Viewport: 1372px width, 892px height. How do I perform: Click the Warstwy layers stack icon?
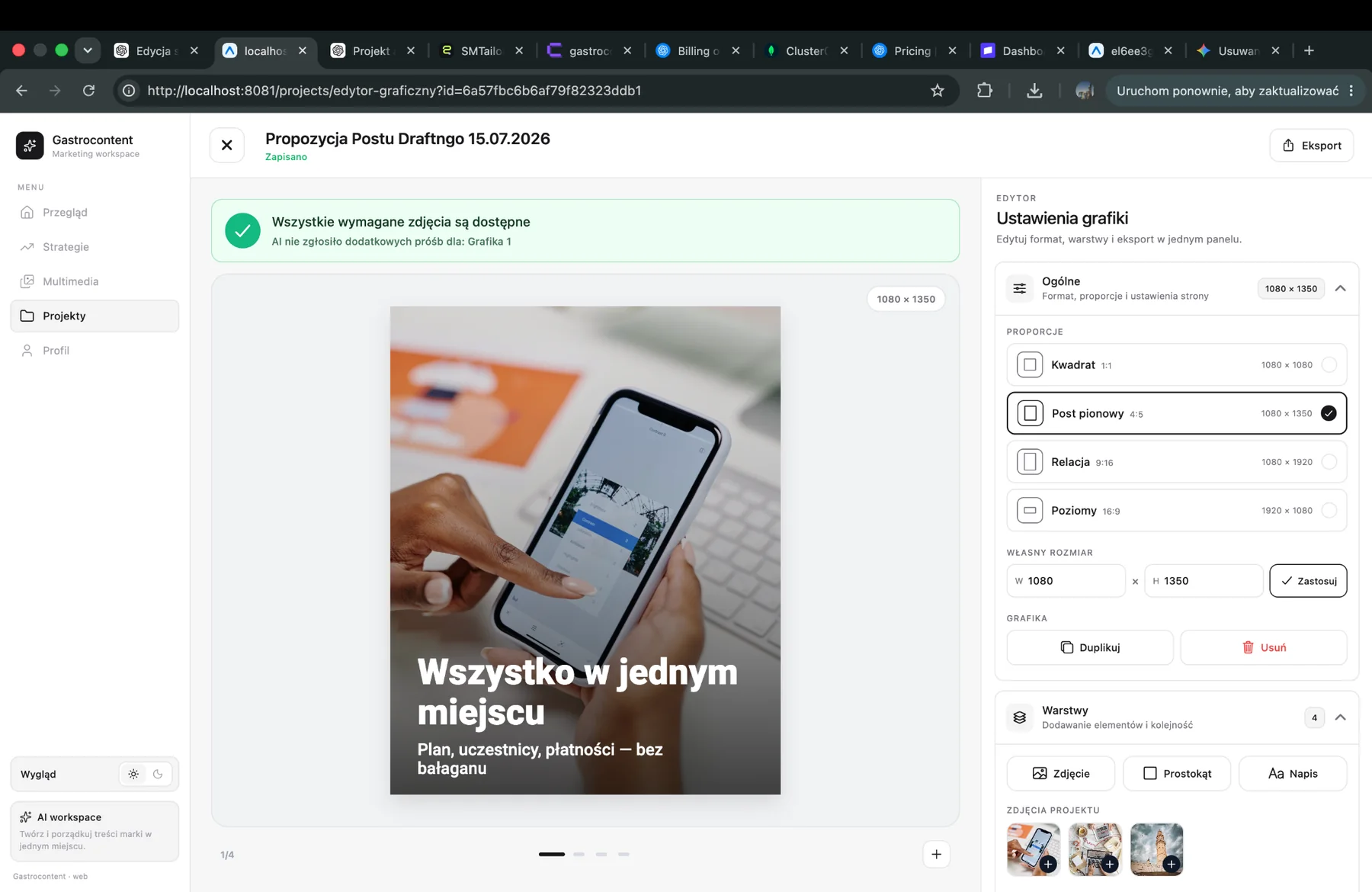coord(1020,717)
